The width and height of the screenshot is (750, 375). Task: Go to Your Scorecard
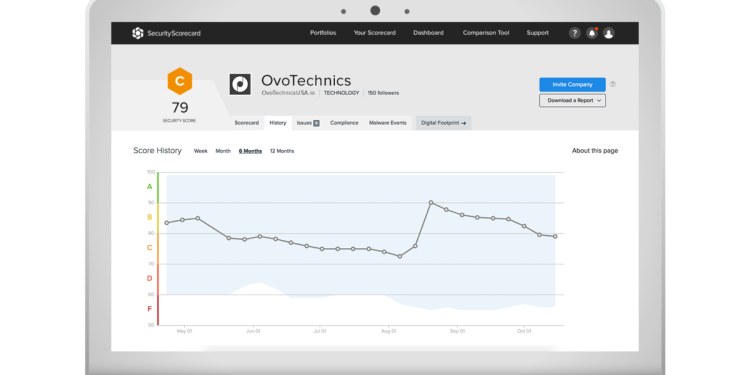coord(375,33)
